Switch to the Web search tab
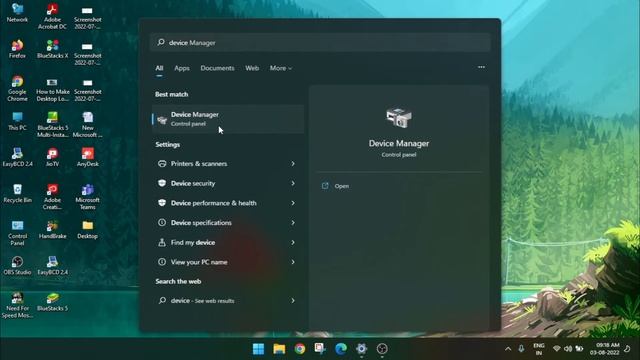The width and height of the screenshot is (640, 360). (252, 68)
